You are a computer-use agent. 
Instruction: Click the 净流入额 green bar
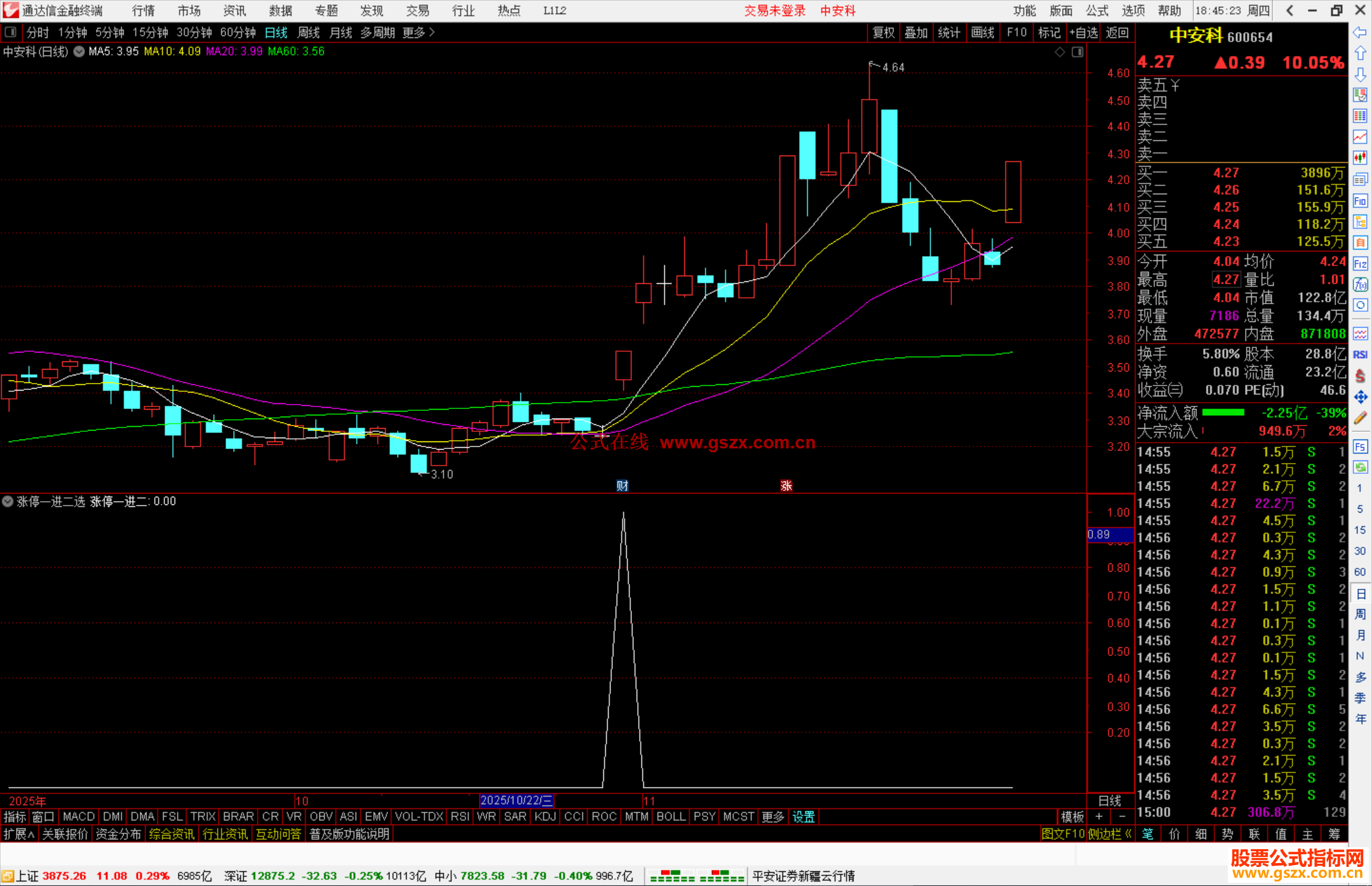tap(1223, 413)
